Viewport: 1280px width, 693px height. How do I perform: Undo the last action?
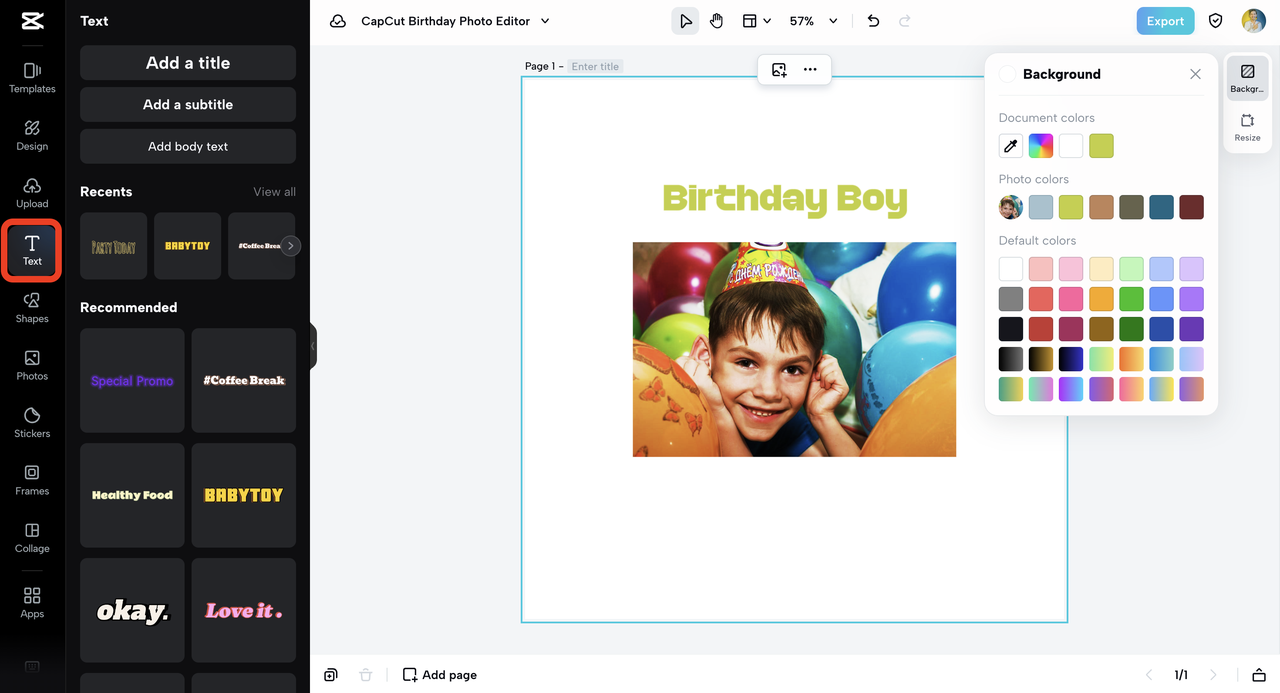click(x=873, y=21)
